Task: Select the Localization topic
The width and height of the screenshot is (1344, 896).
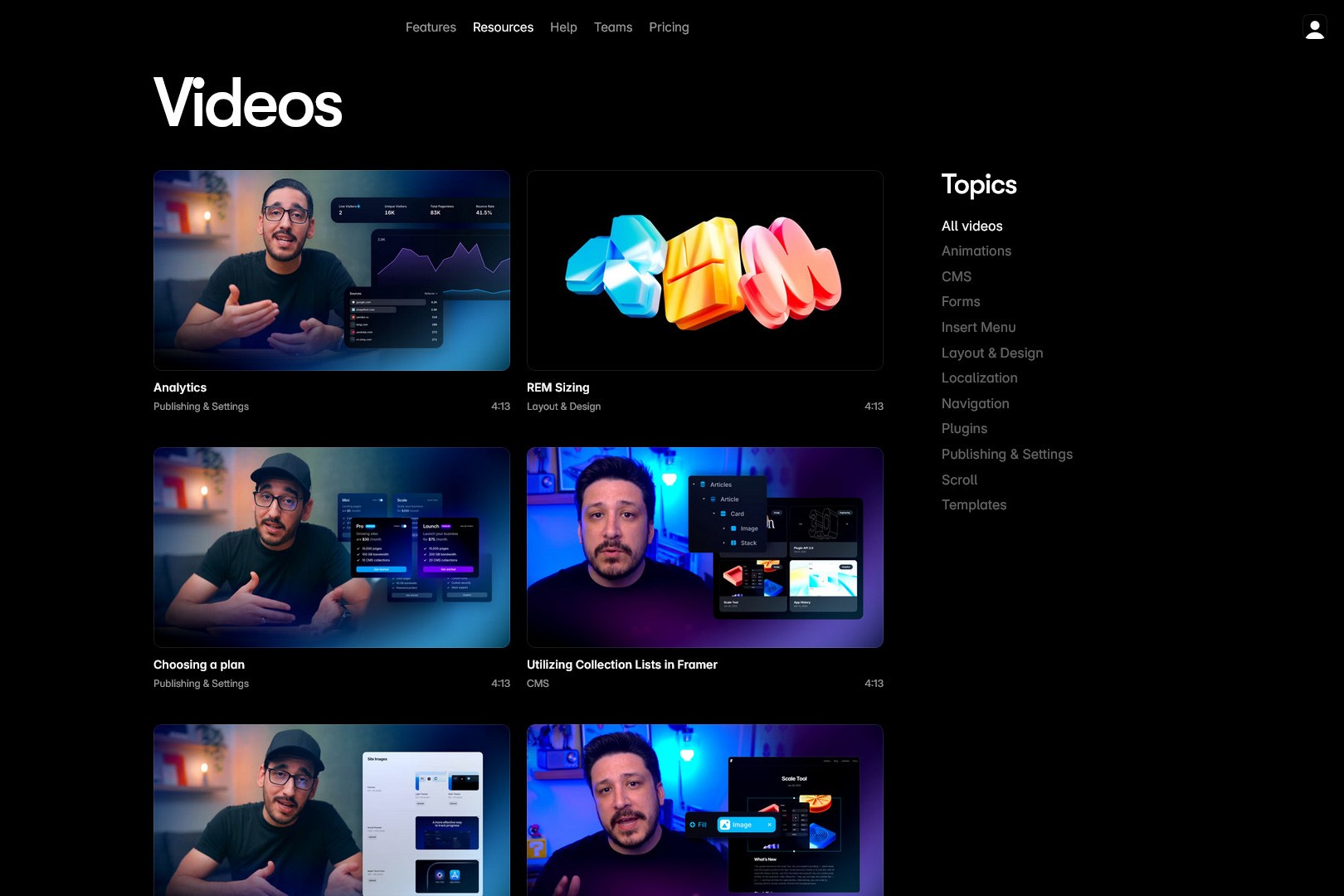Action: click(x=979, y=377)
